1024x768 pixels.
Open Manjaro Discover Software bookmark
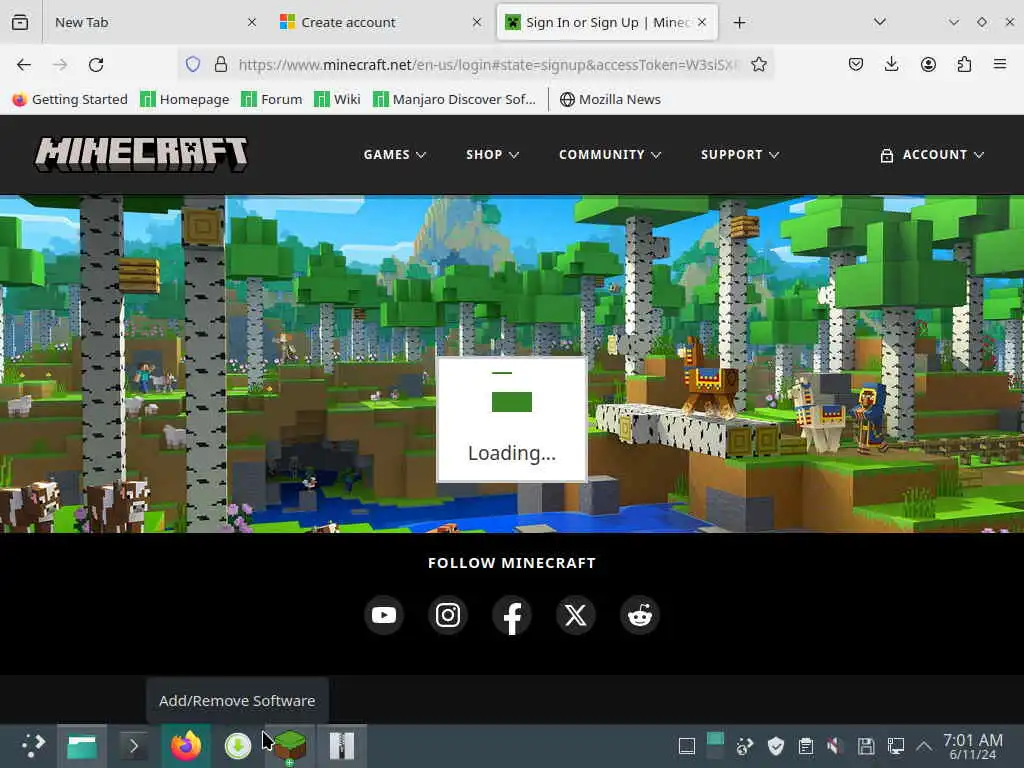point(455,99)
